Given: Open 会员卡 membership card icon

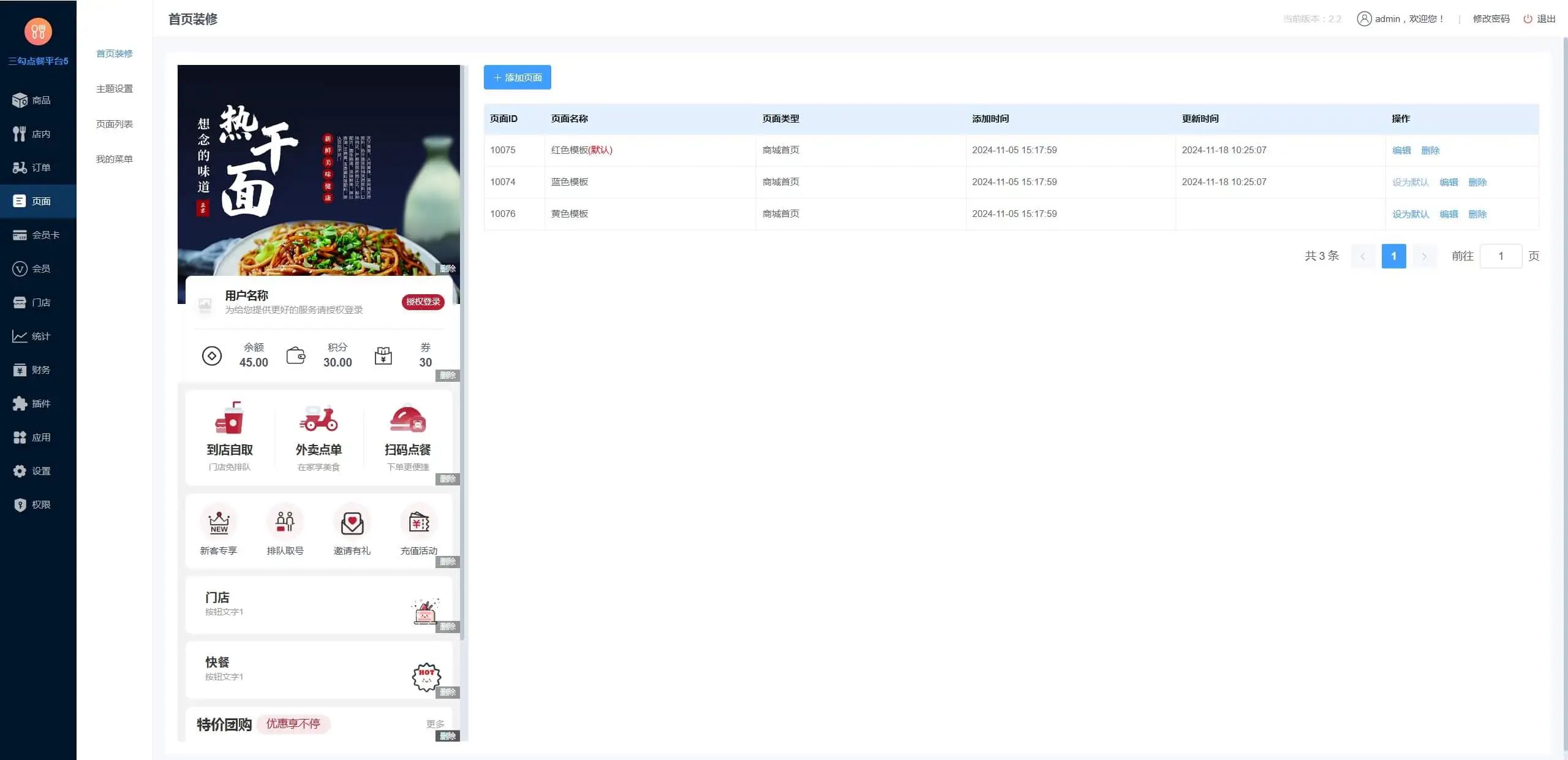Looking at the screenshot, I should (20, 235).
